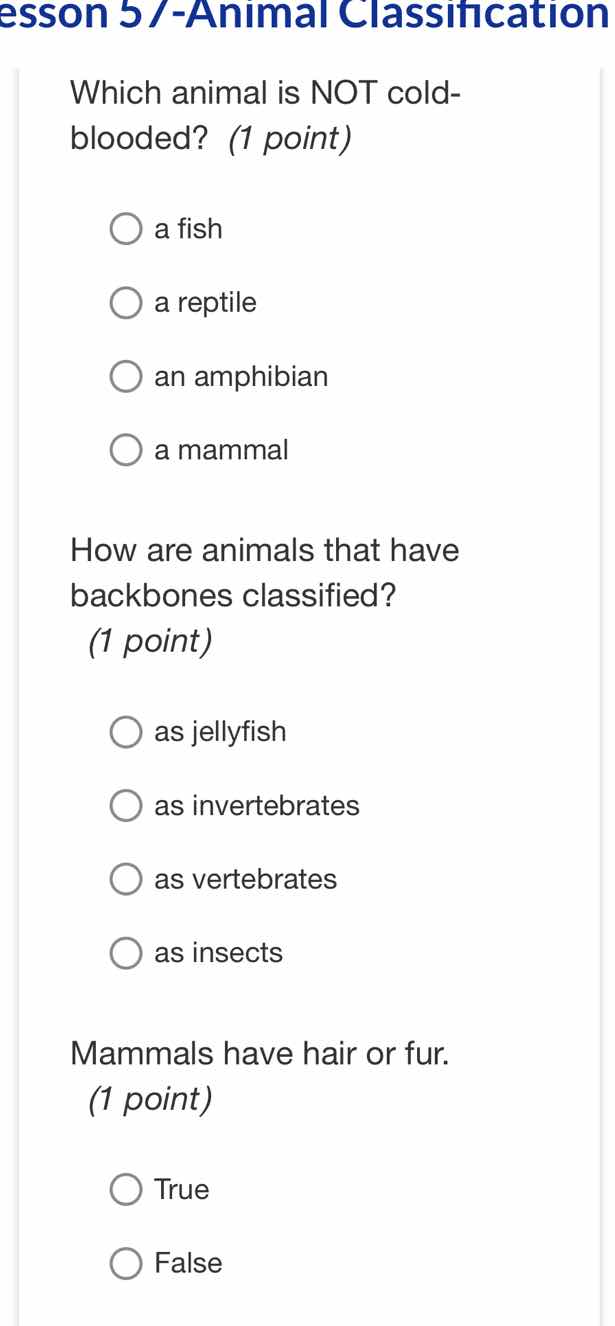
Task: Select the "as insects" answer
Action: (125, 953)
